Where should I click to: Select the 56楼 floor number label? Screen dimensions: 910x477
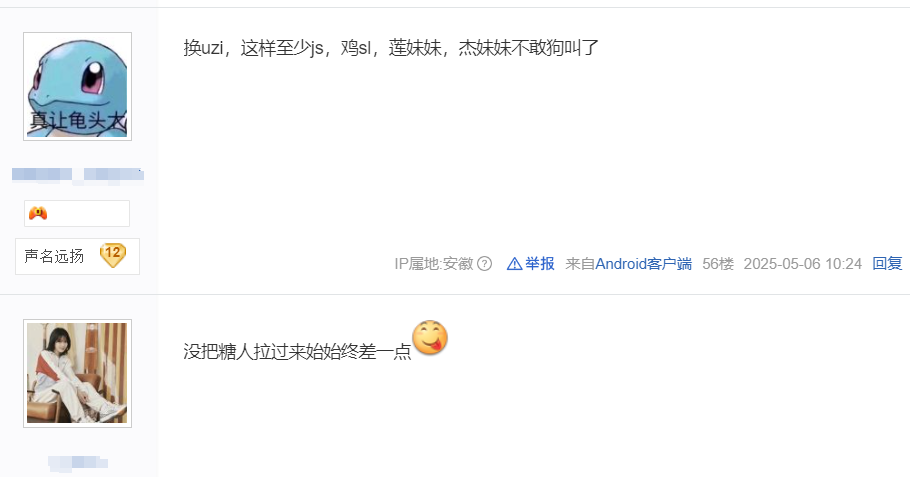718,264
